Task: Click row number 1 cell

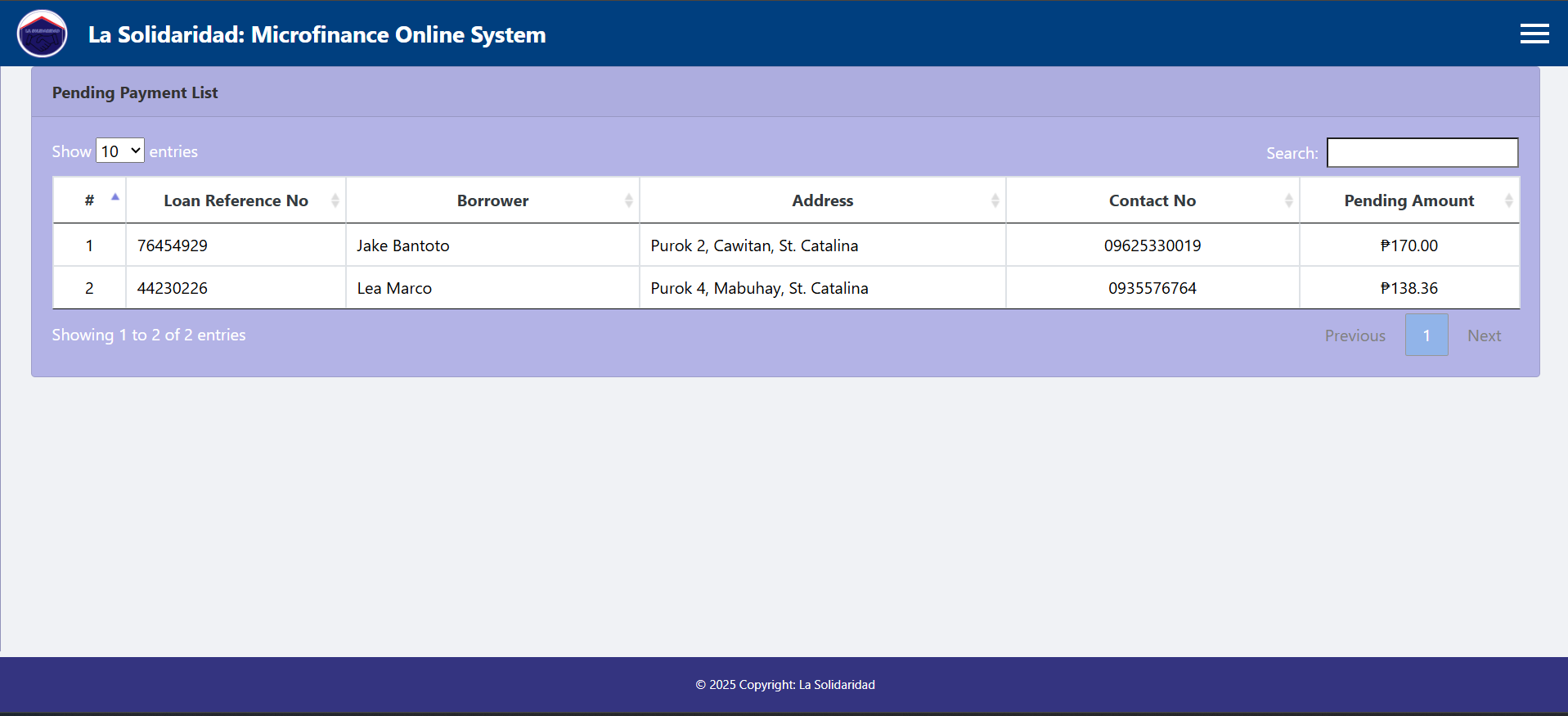Action: pyautogui.click(x=89, y=245)
